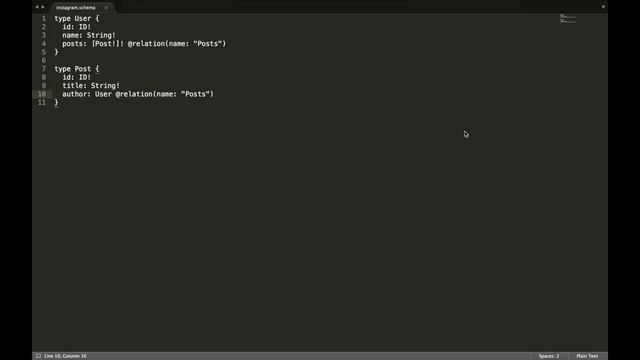The height and width of the screenshot is (360, 640).
Task: Click line number 11 in the gutter
Action: tap(42, 102)
